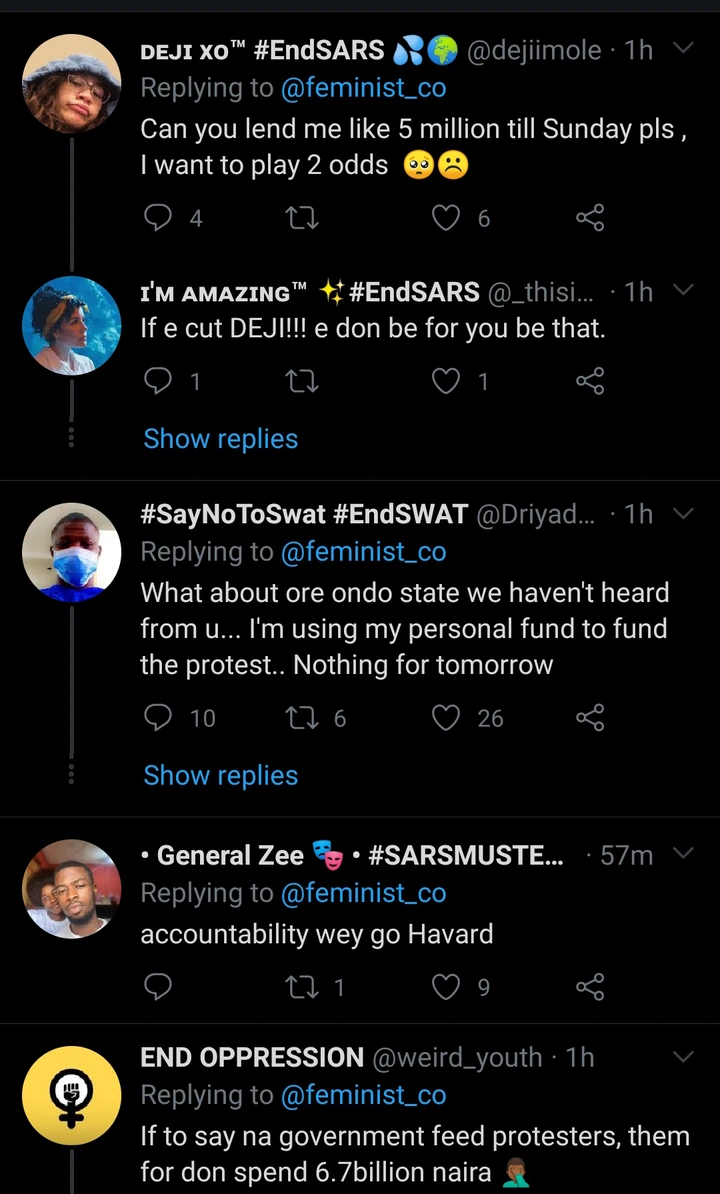
Task: Reply to General Zee's accountability tweet
Action: click(x=159, y=988)
